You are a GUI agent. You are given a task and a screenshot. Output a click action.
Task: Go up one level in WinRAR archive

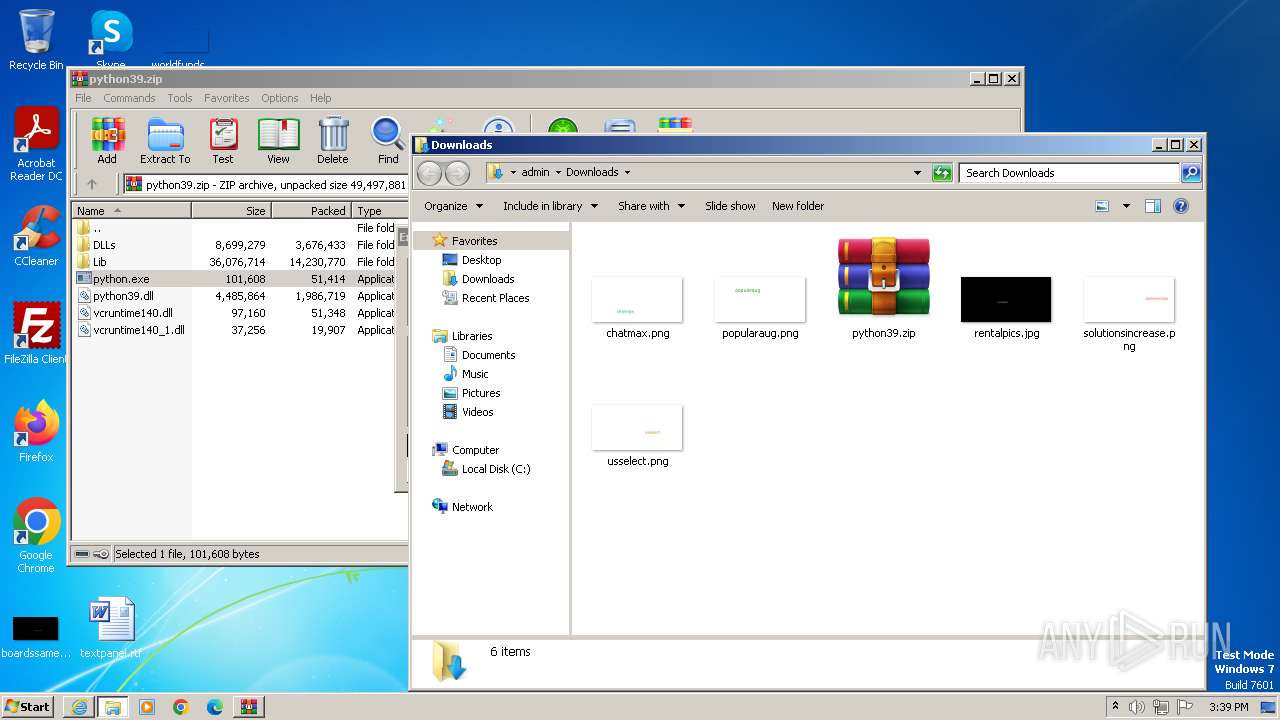pos(92,184)
